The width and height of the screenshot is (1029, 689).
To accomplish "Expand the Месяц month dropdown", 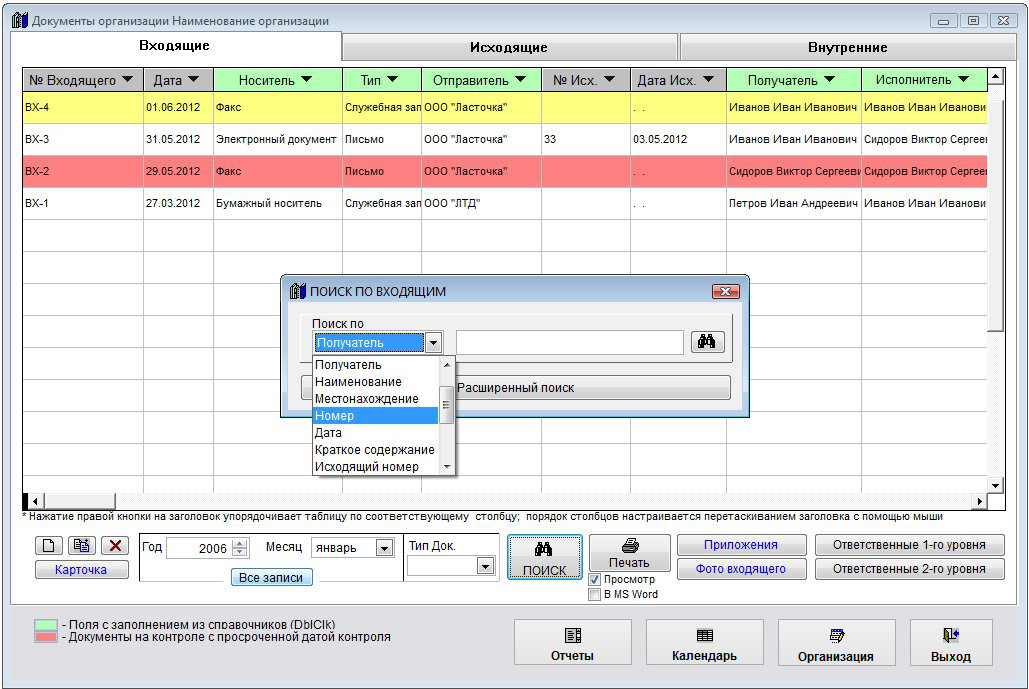I will point(384,548).
